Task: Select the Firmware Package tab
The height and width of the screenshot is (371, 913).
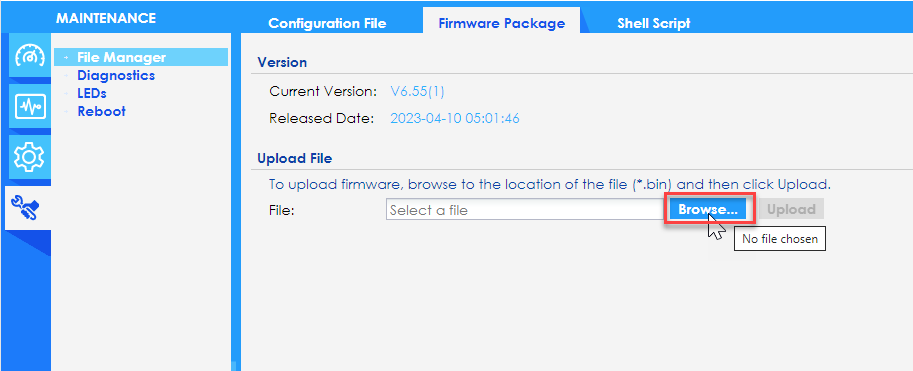Action: tap(501, 23)
